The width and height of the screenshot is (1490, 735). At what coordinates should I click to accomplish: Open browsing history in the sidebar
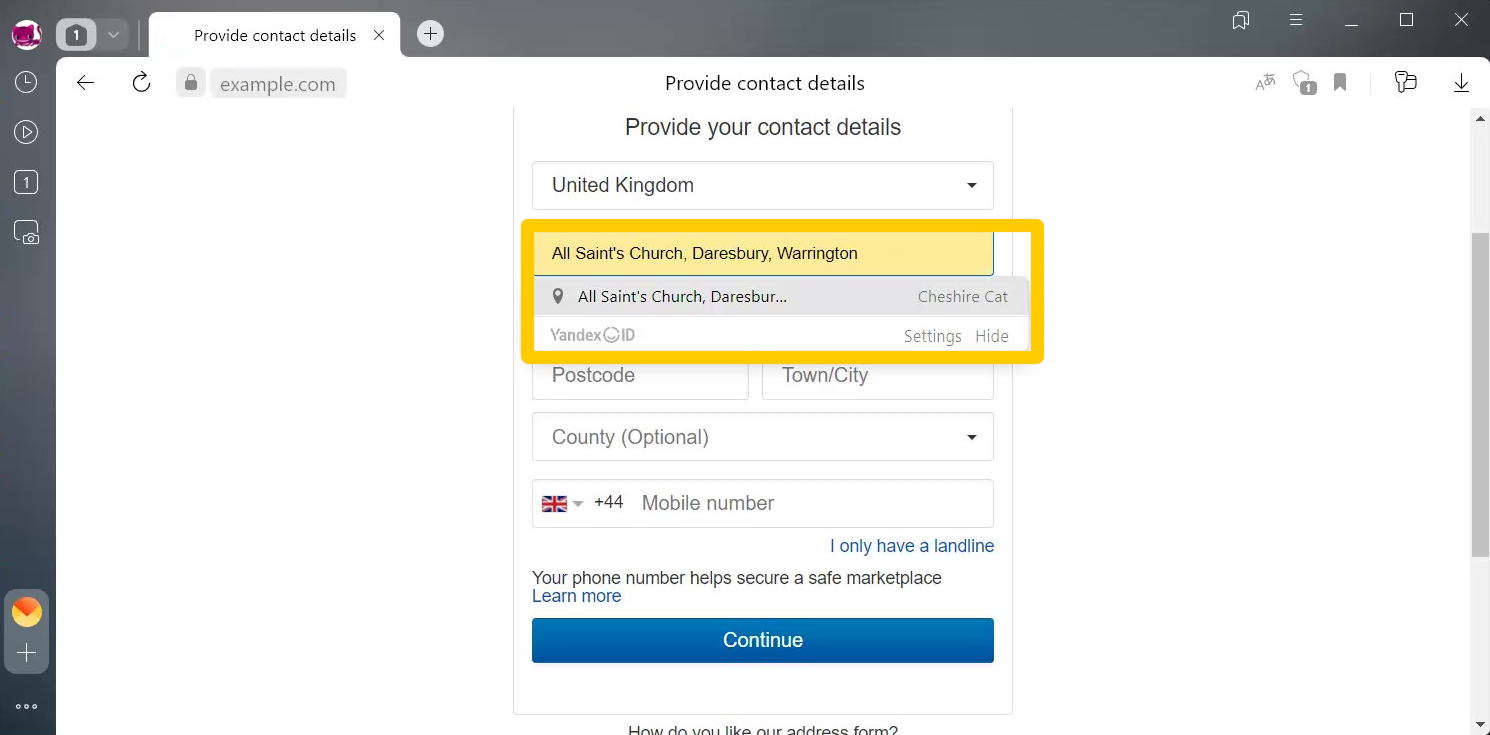26,82
